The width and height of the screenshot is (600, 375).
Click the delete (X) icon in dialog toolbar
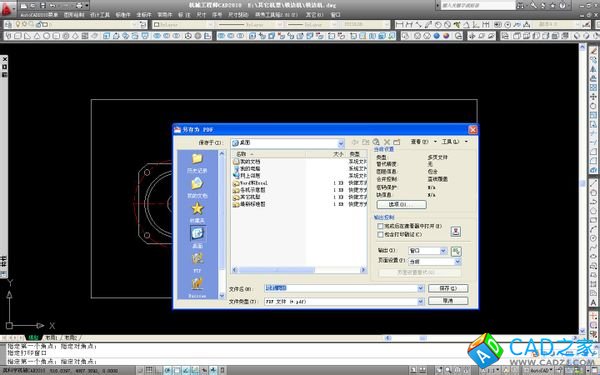[387, 142]
